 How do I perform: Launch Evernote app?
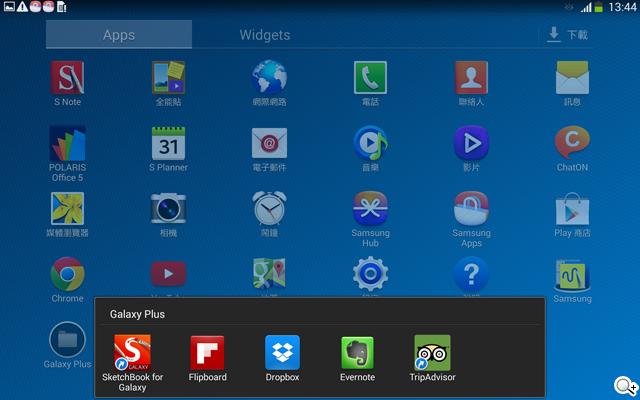point(357,354)
